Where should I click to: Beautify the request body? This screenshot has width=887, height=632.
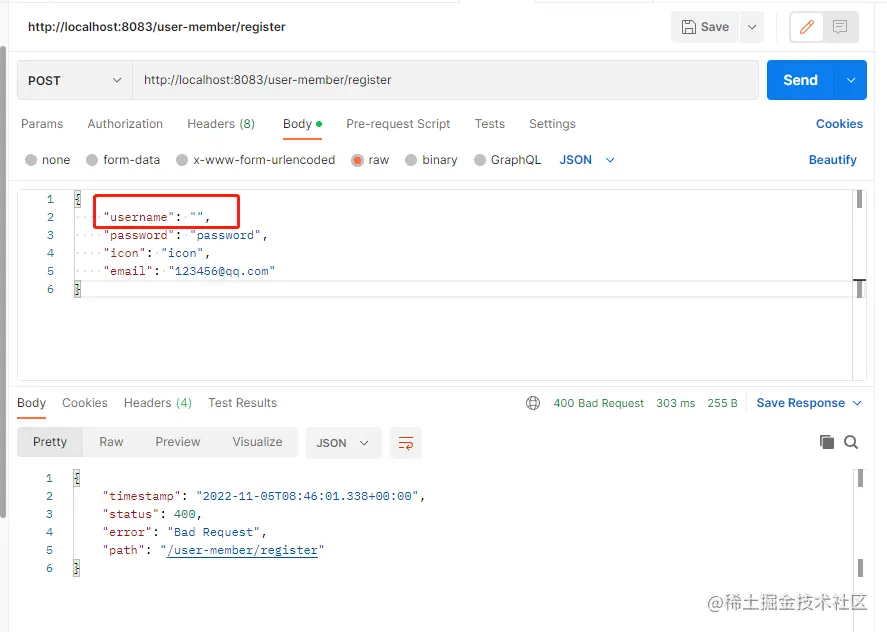[832, 160]
